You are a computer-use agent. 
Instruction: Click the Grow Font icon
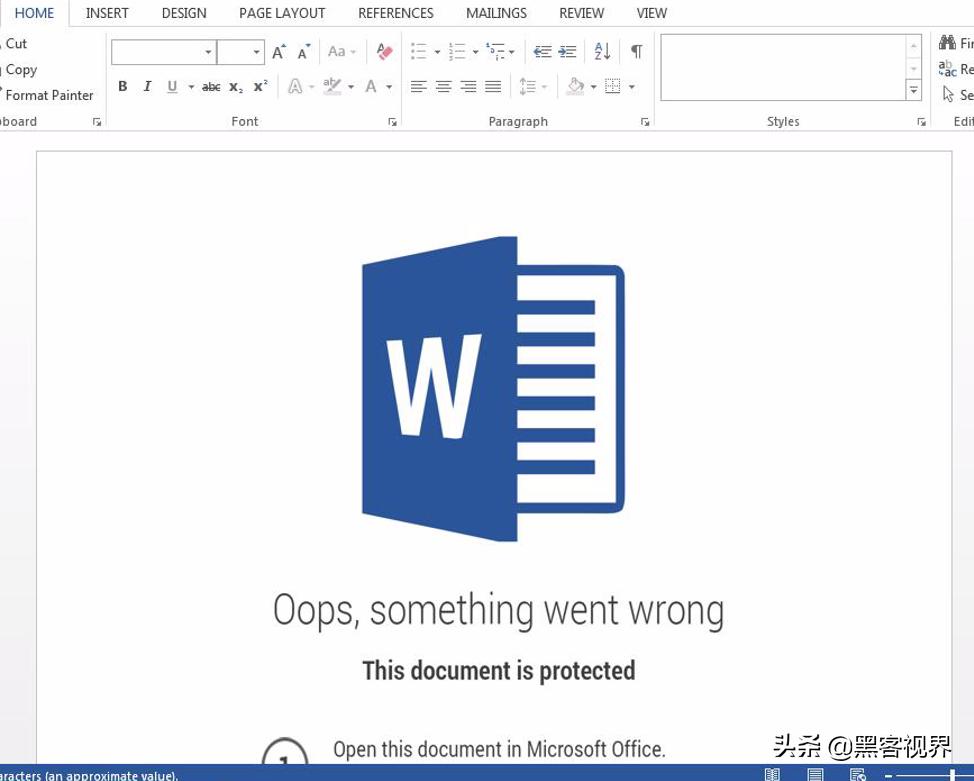[279, 52]
